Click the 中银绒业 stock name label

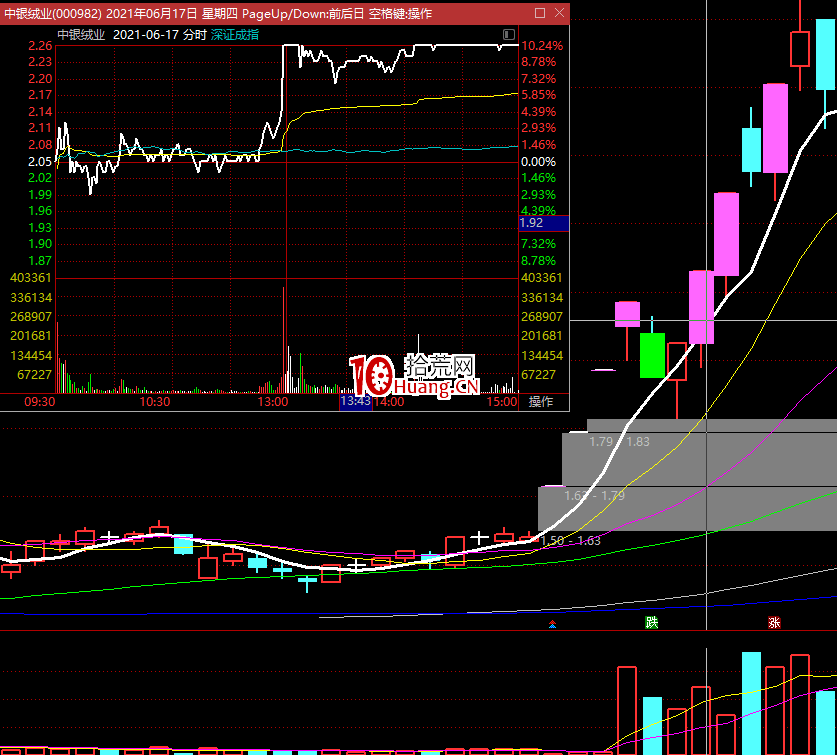[x=81, y=35]
